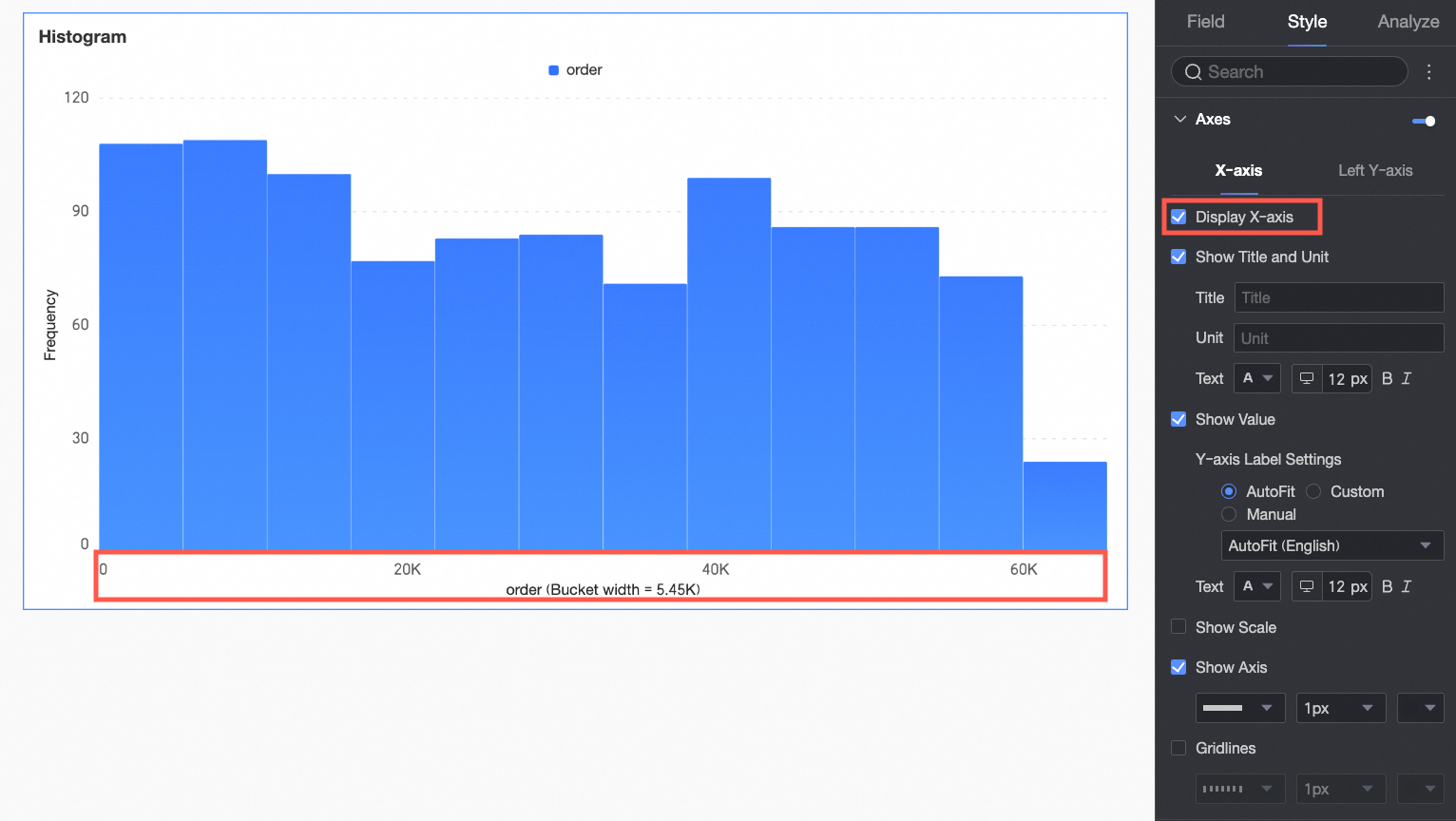Open the gridlines dotted style dropdown

coord(1240,789)
